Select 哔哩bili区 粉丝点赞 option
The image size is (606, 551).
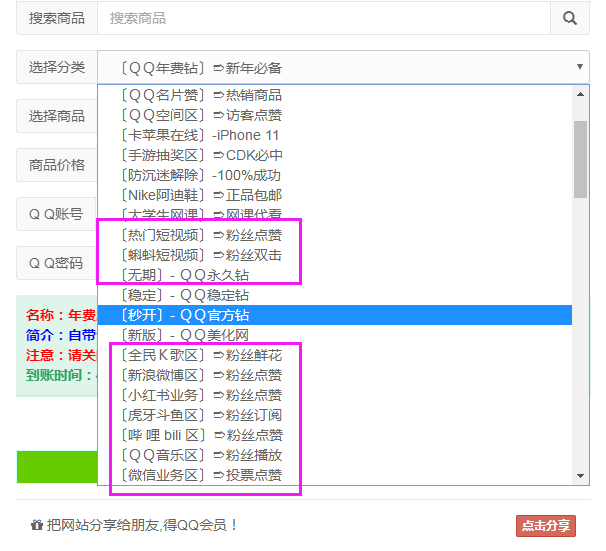(x=200, y=435)
